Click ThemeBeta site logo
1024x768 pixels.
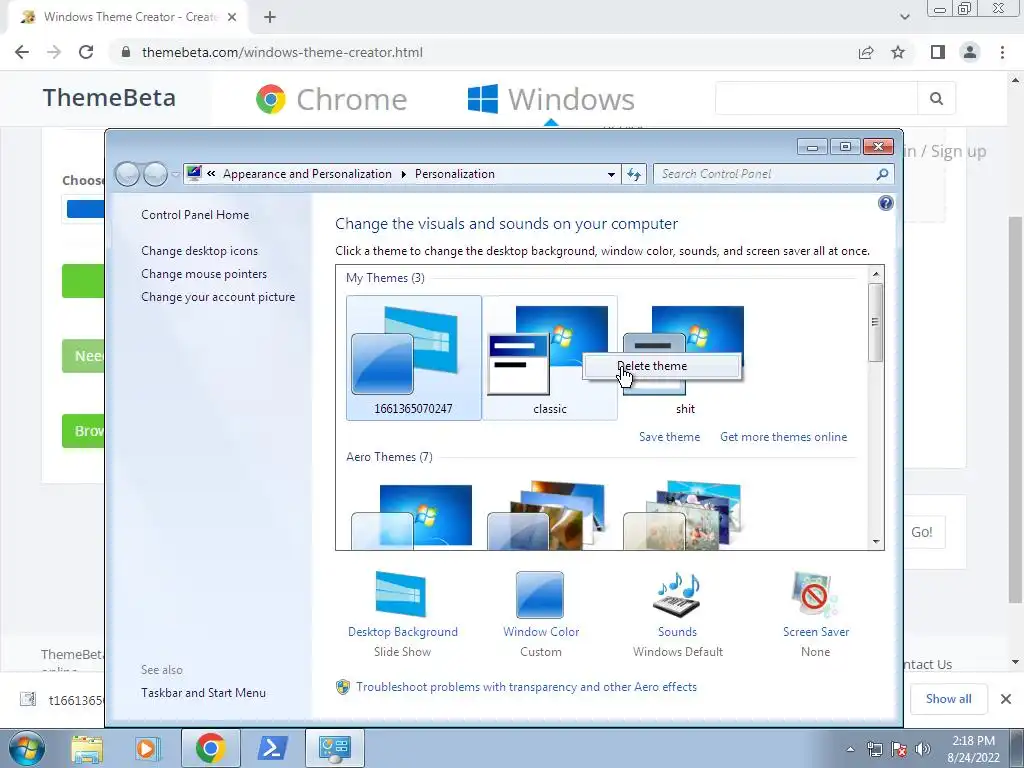[x=109, y=98]
